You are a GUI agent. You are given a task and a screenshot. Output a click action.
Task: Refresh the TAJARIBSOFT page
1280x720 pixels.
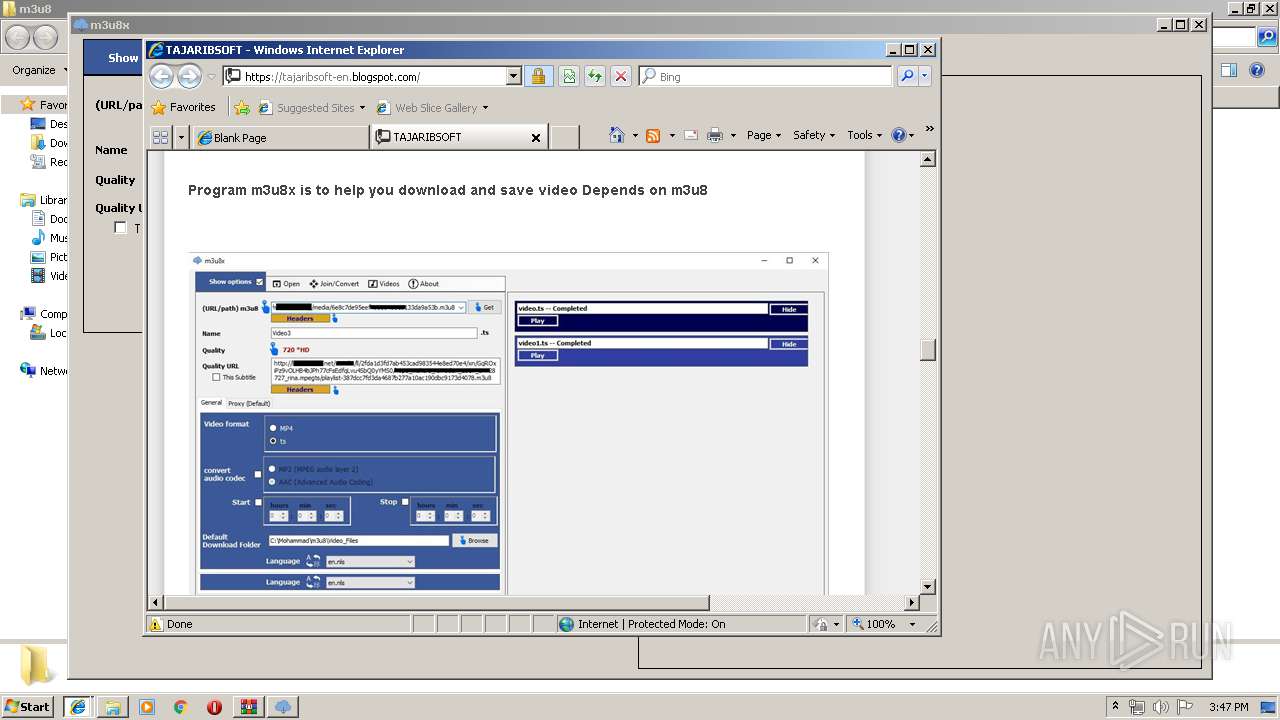[x=595, y=76]
